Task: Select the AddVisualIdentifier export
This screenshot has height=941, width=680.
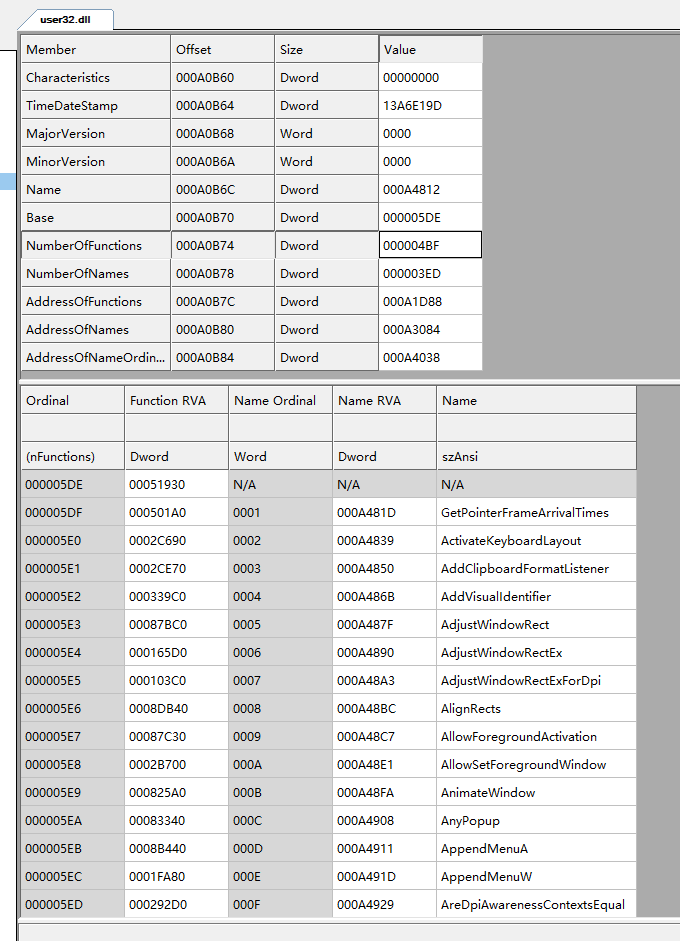Action: pyautogui.click(x=537, y=597)
